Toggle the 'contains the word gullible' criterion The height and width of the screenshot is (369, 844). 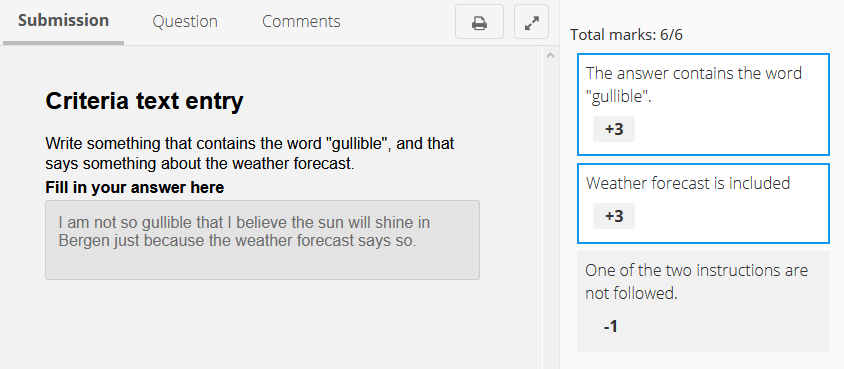(x=703, y=104)
